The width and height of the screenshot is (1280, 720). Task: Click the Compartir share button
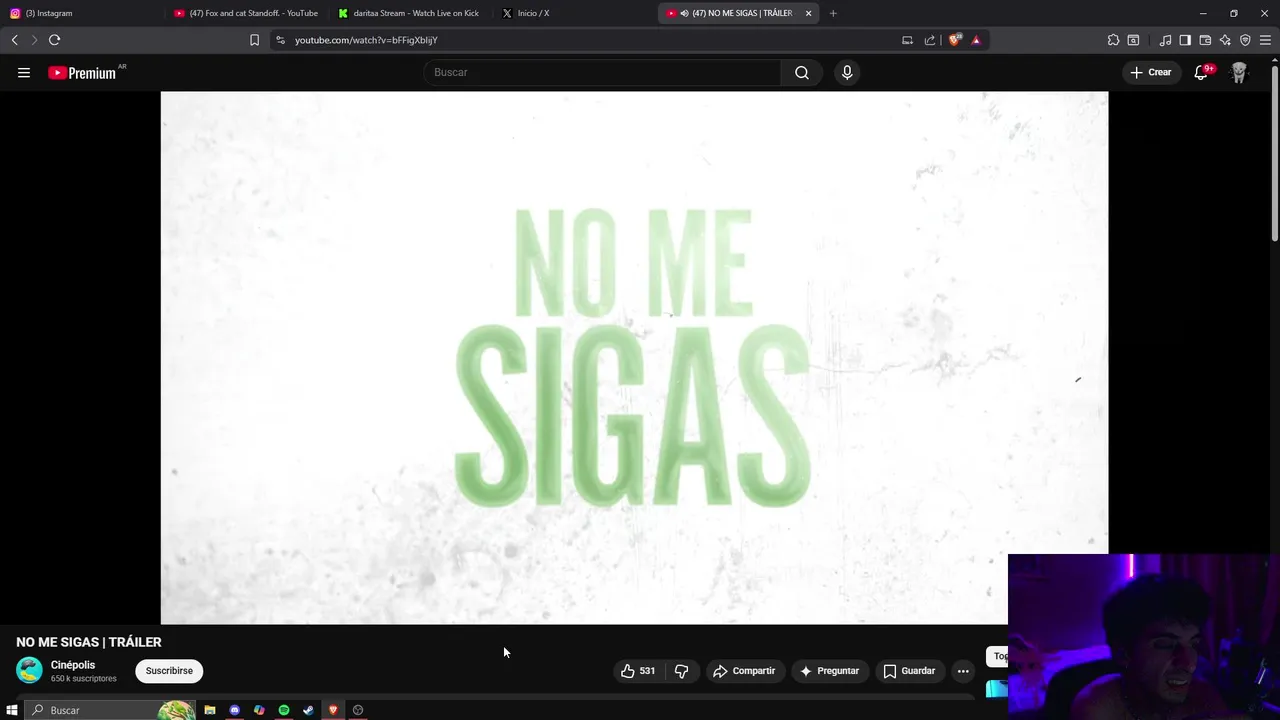(744, 671)
